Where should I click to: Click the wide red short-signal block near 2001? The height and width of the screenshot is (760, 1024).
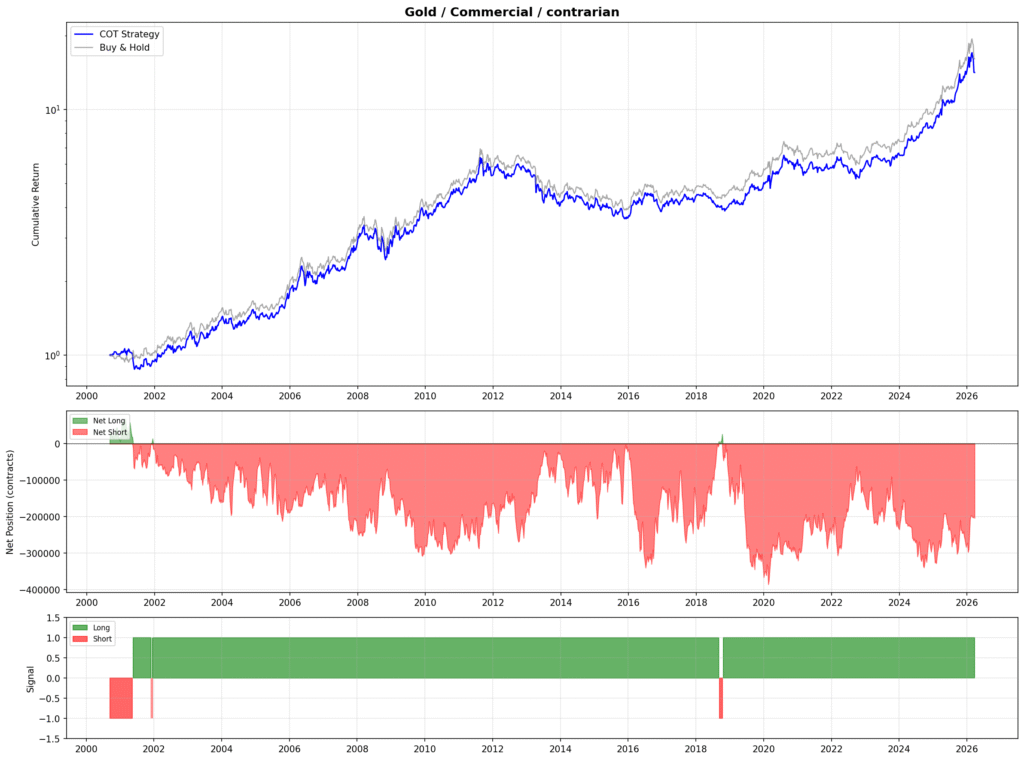coord(121,698)
